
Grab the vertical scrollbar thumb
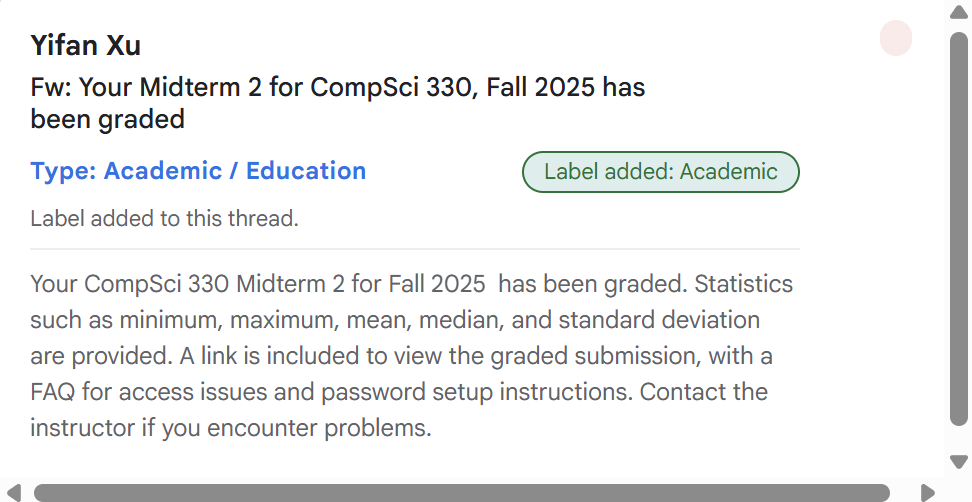tap(958, 230)
